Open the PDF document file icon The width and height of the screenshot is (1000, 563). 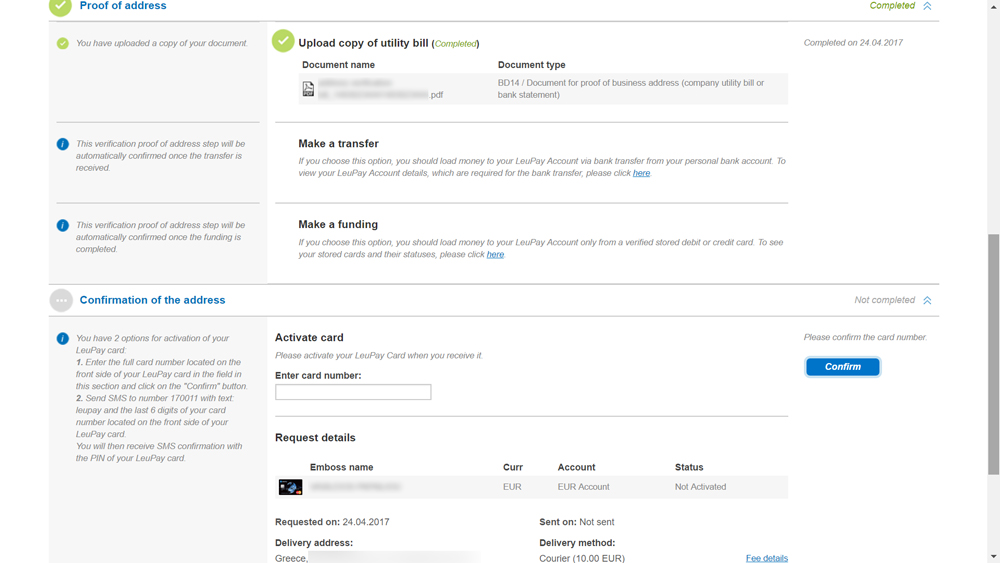308,89
